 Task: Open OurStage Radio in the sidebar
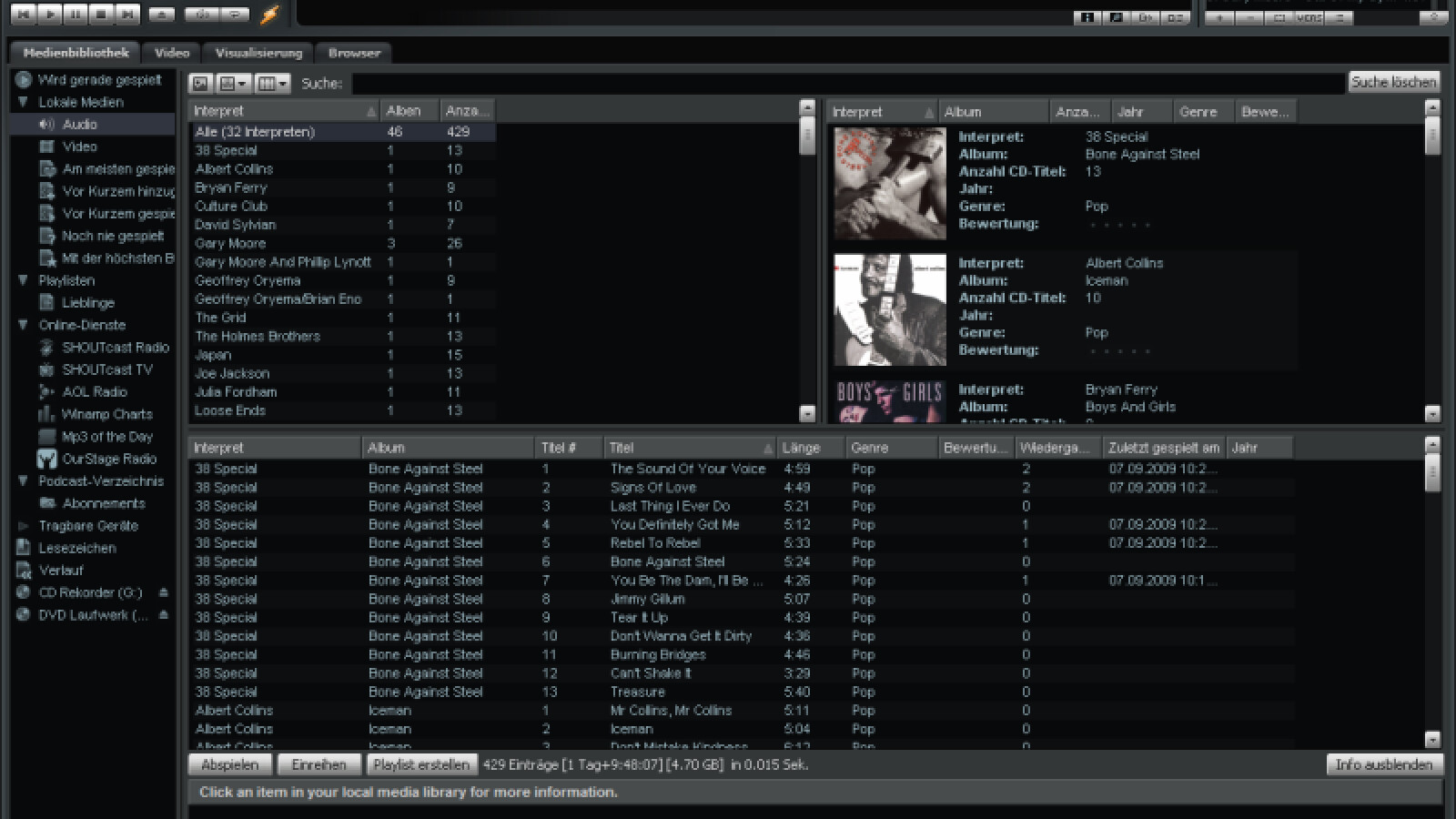[109, 459]
